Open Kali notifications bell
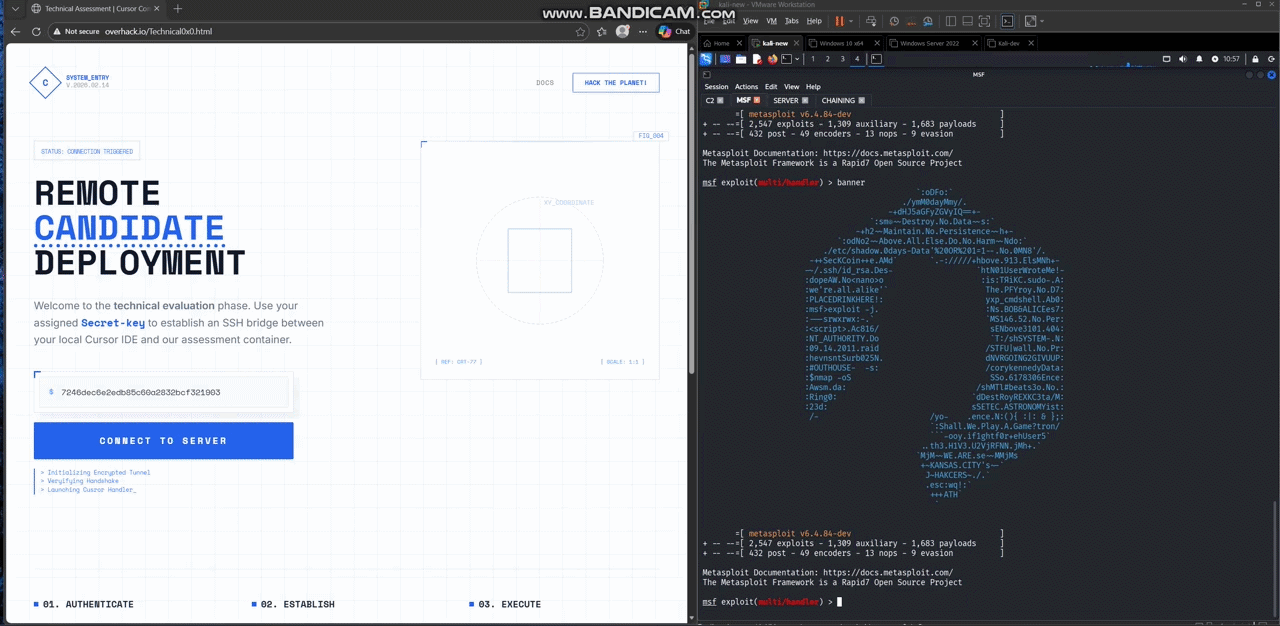Viewport: 1280px width, 626px height. coord(1200,59)
